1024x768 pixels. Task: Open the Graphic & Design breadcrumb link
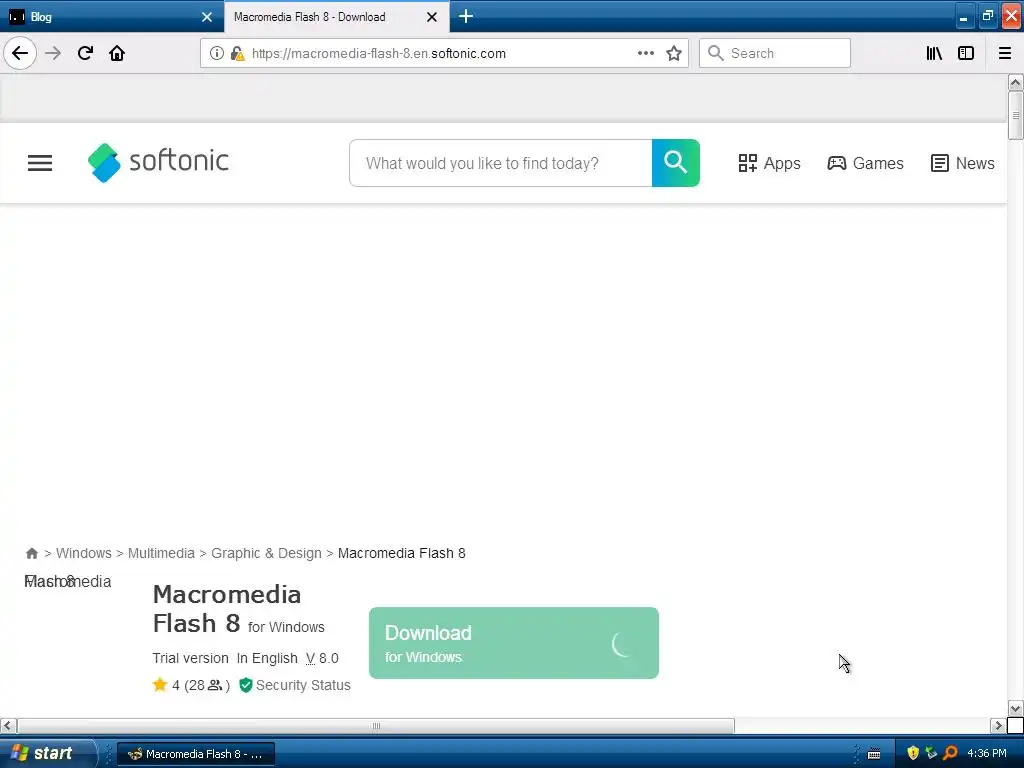[266, 553]
